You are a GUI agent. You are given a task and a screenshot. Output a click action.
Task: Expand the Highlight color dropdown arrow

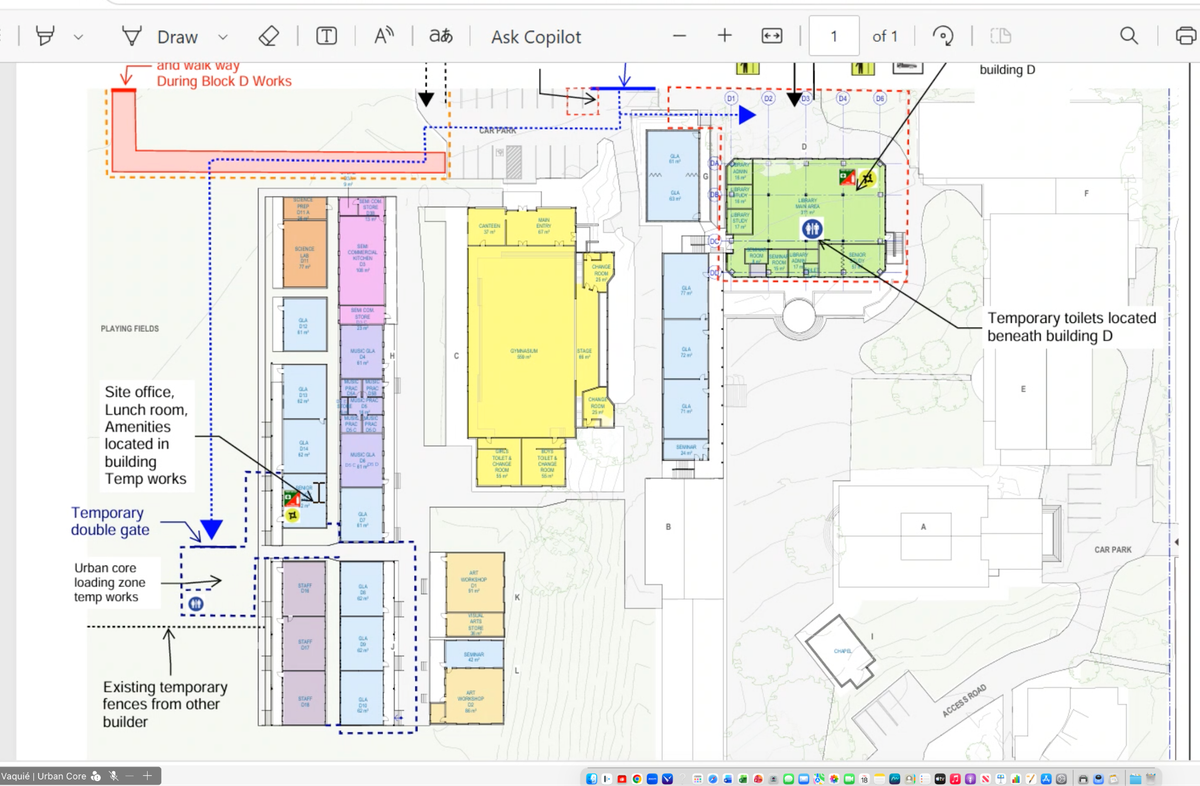tap(77, 36)
